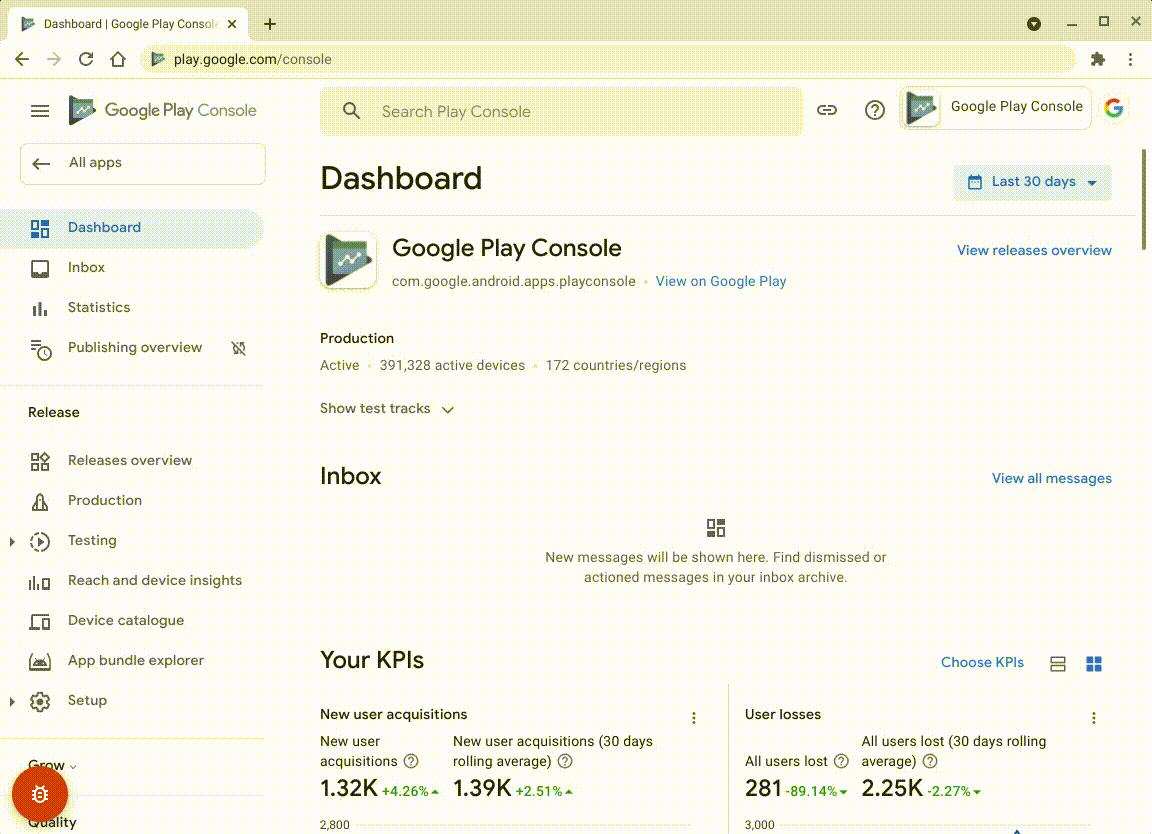Switch KPIs to list layout view
1152x834 pixels.
pyautogui.click(x=1058, y=664)
